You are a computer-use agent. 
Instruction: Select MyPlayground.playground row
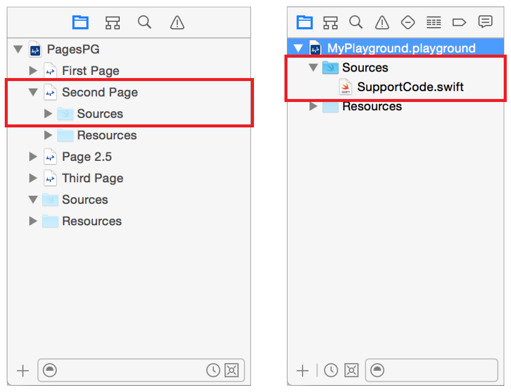pyautogui.click(x=396, y=48)
